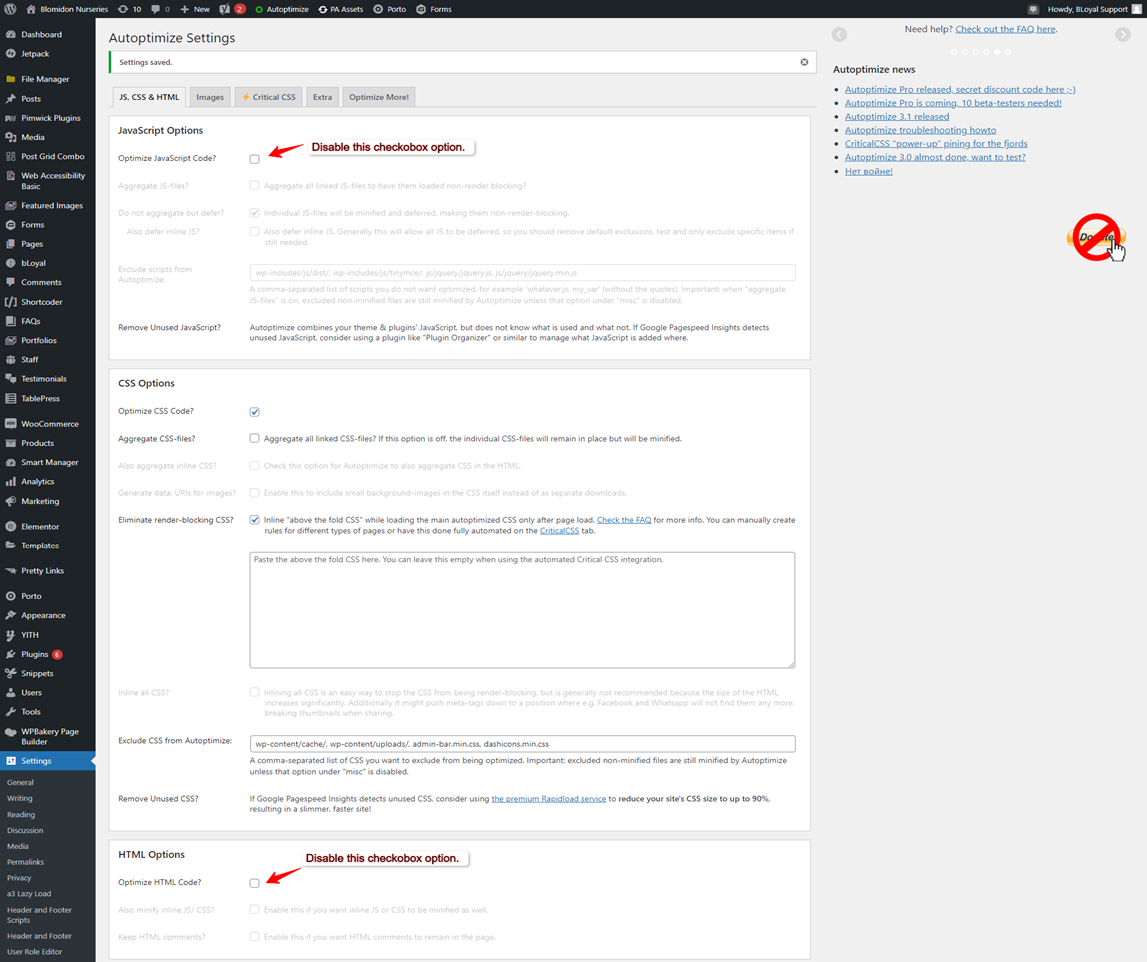1147x962 pixels.
Task: Click the Portfolios icon in the sidebar
Action: click(x=10, y=340)
